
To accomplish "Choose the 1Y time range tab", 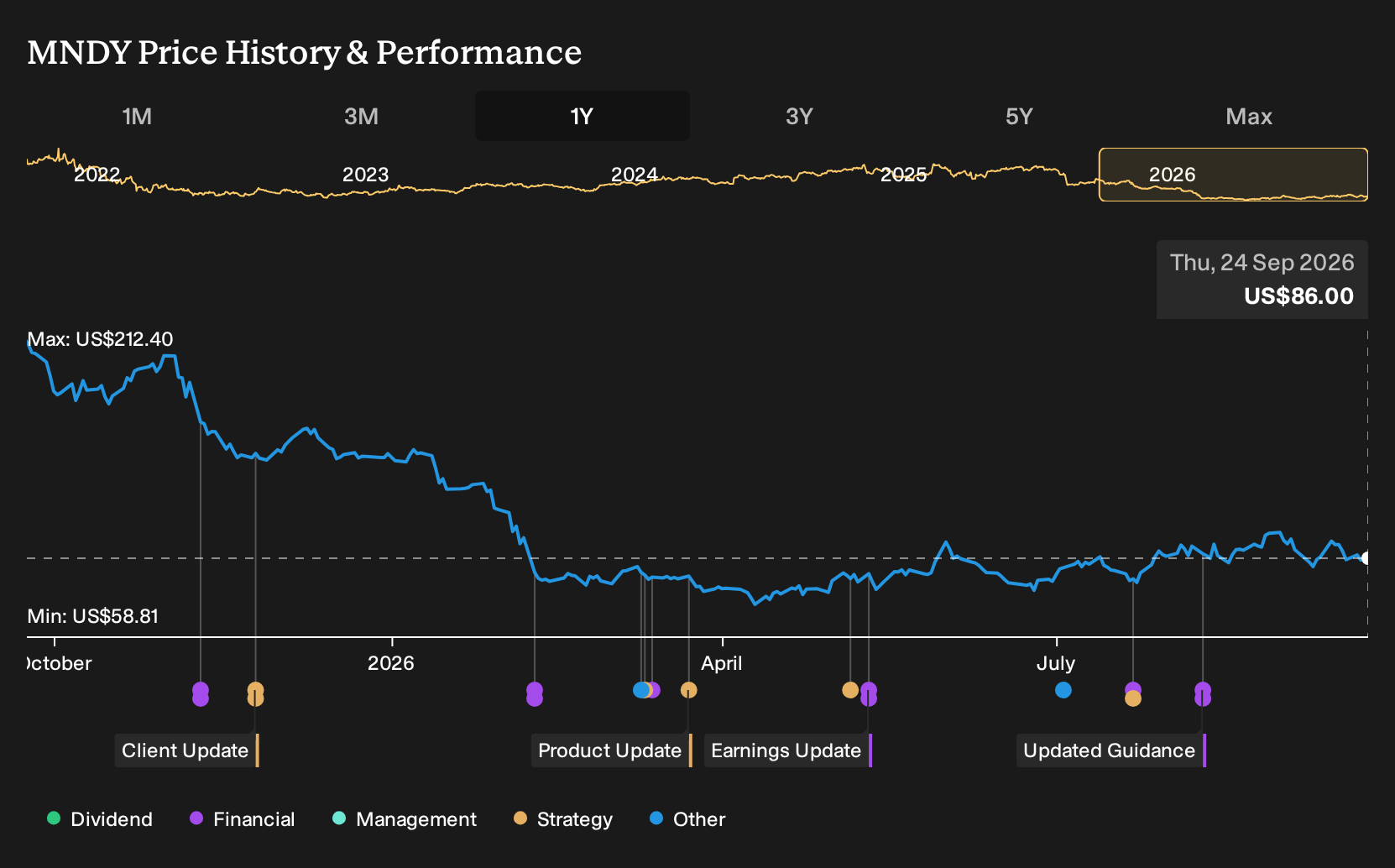I will [x=583, y=116].
